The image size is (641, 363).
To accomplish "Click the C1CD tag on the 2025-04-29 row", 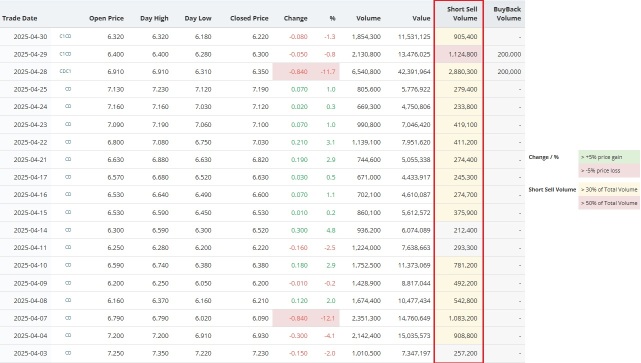I will [65, 54].
